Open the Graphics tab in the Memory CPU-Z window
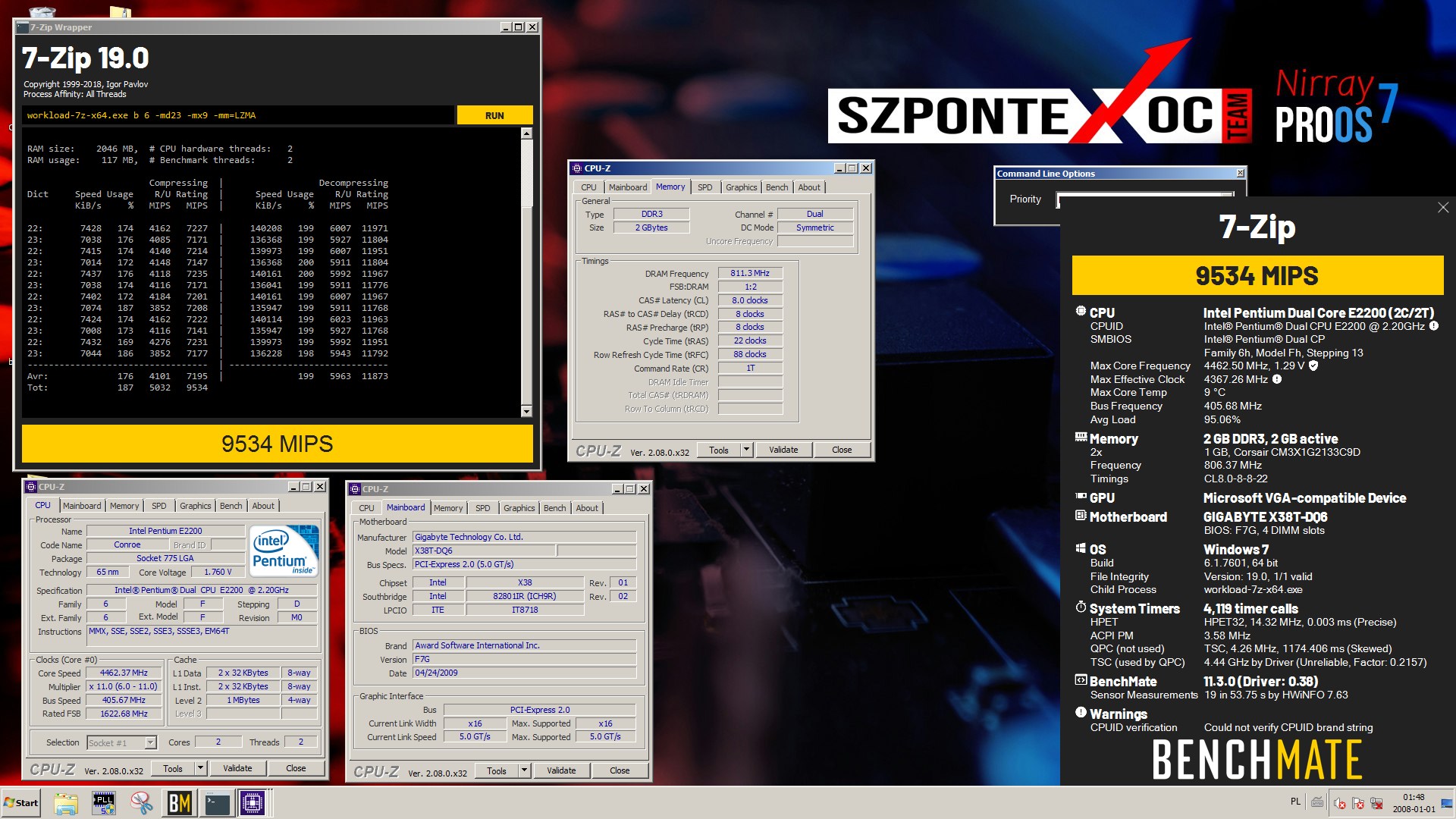The width and height of the screenshot is (1456, 819). [741, 187]
